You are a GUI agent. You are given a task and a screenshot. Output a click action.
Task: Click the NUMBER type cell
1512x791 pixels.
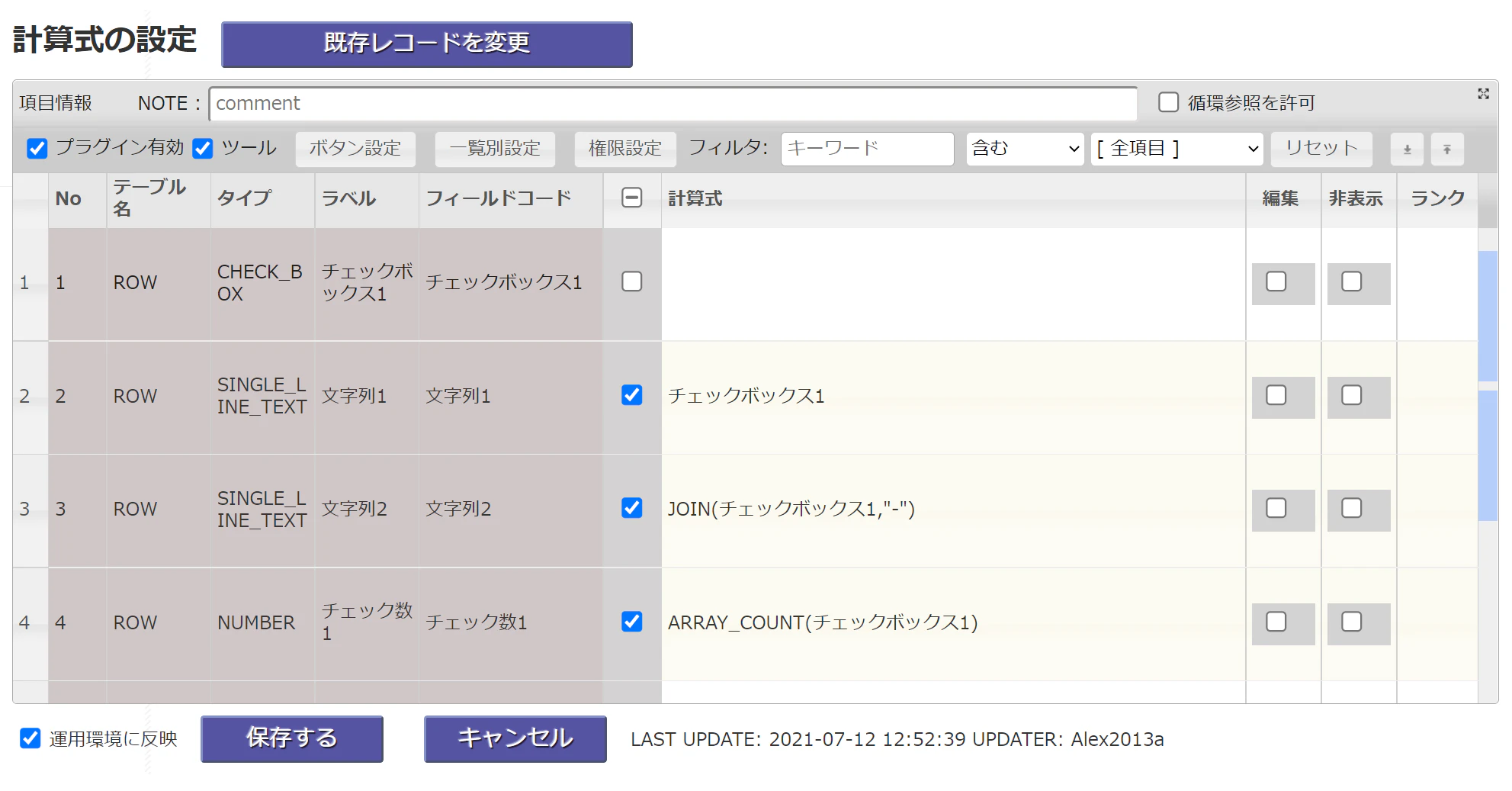click(x=262, y=623)
